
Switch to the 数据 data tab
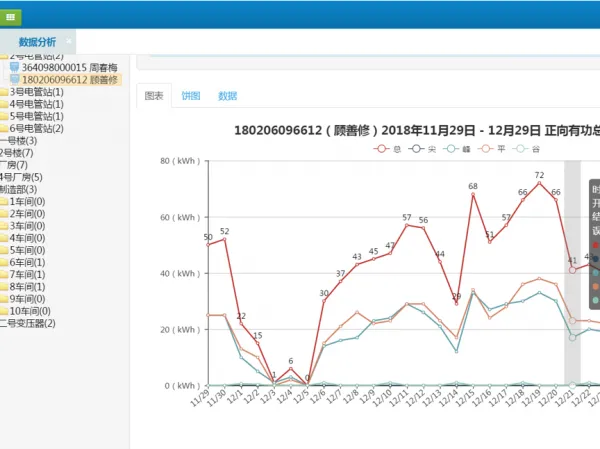pyautogui.click(x=227, y=96)
